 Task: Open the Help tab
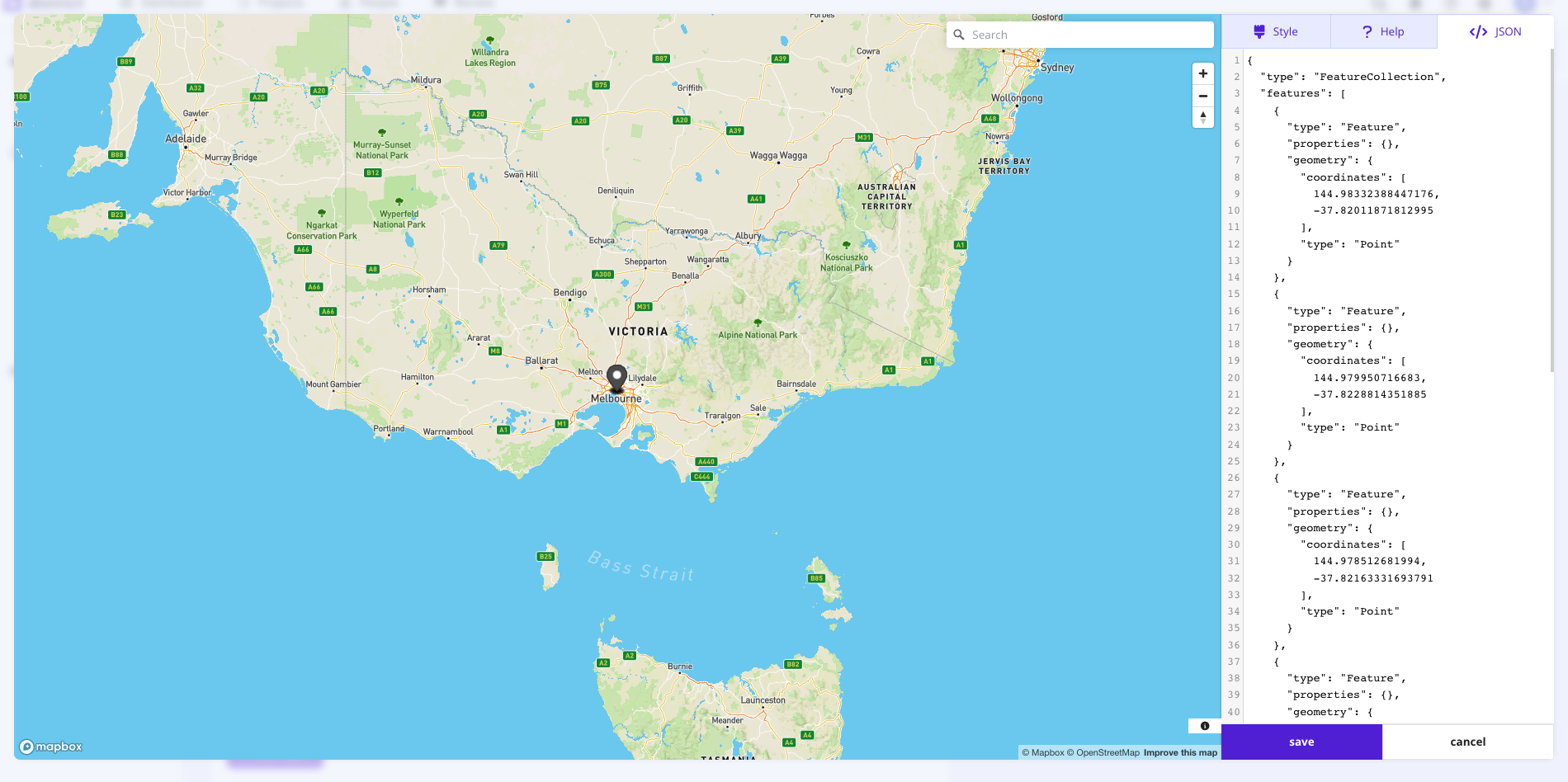pyautogui.click(x=1383, y=31)
